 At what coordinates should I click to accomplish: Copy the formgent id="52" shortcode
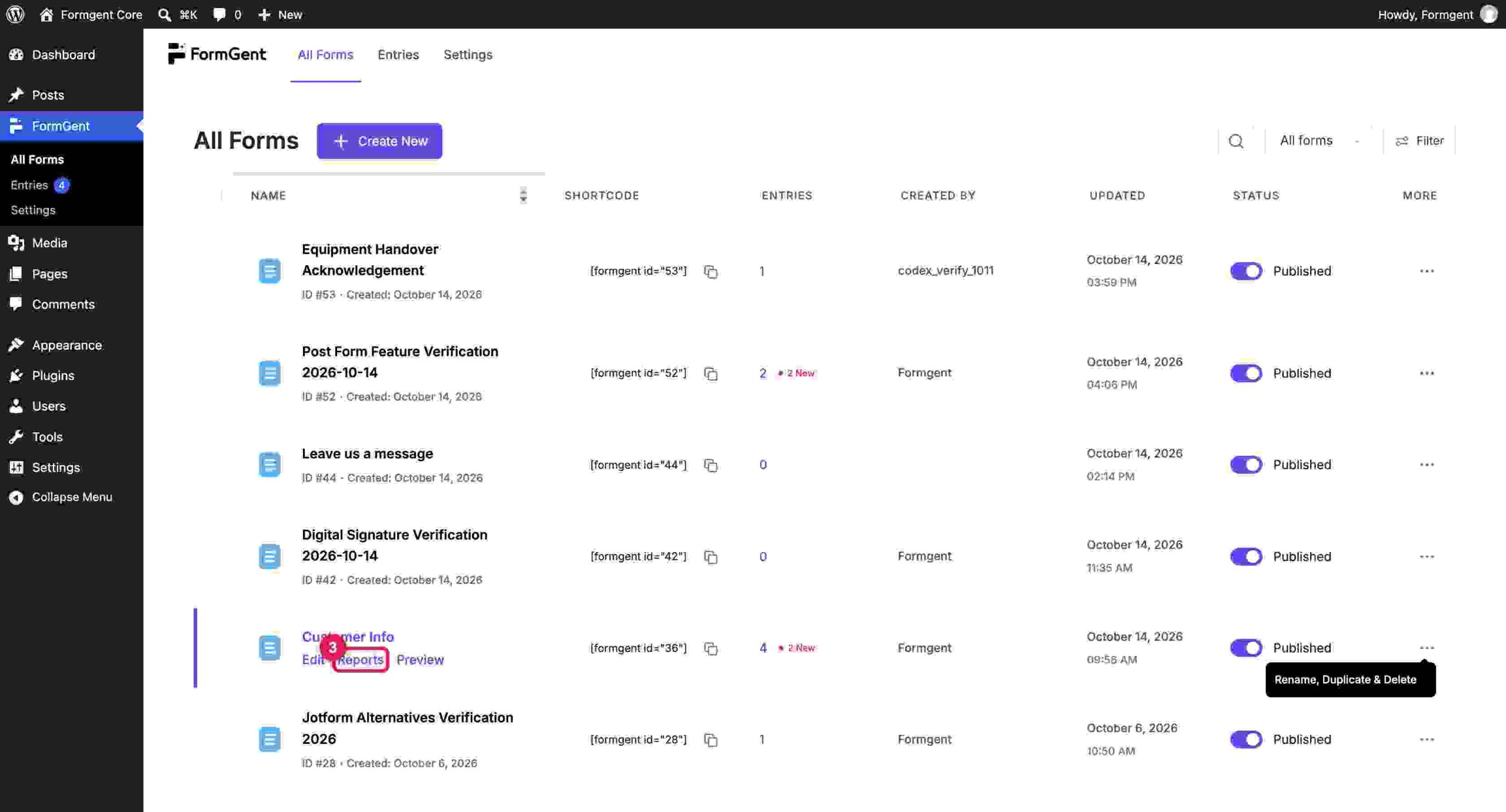pyautogui.click(x=711, y=374)
